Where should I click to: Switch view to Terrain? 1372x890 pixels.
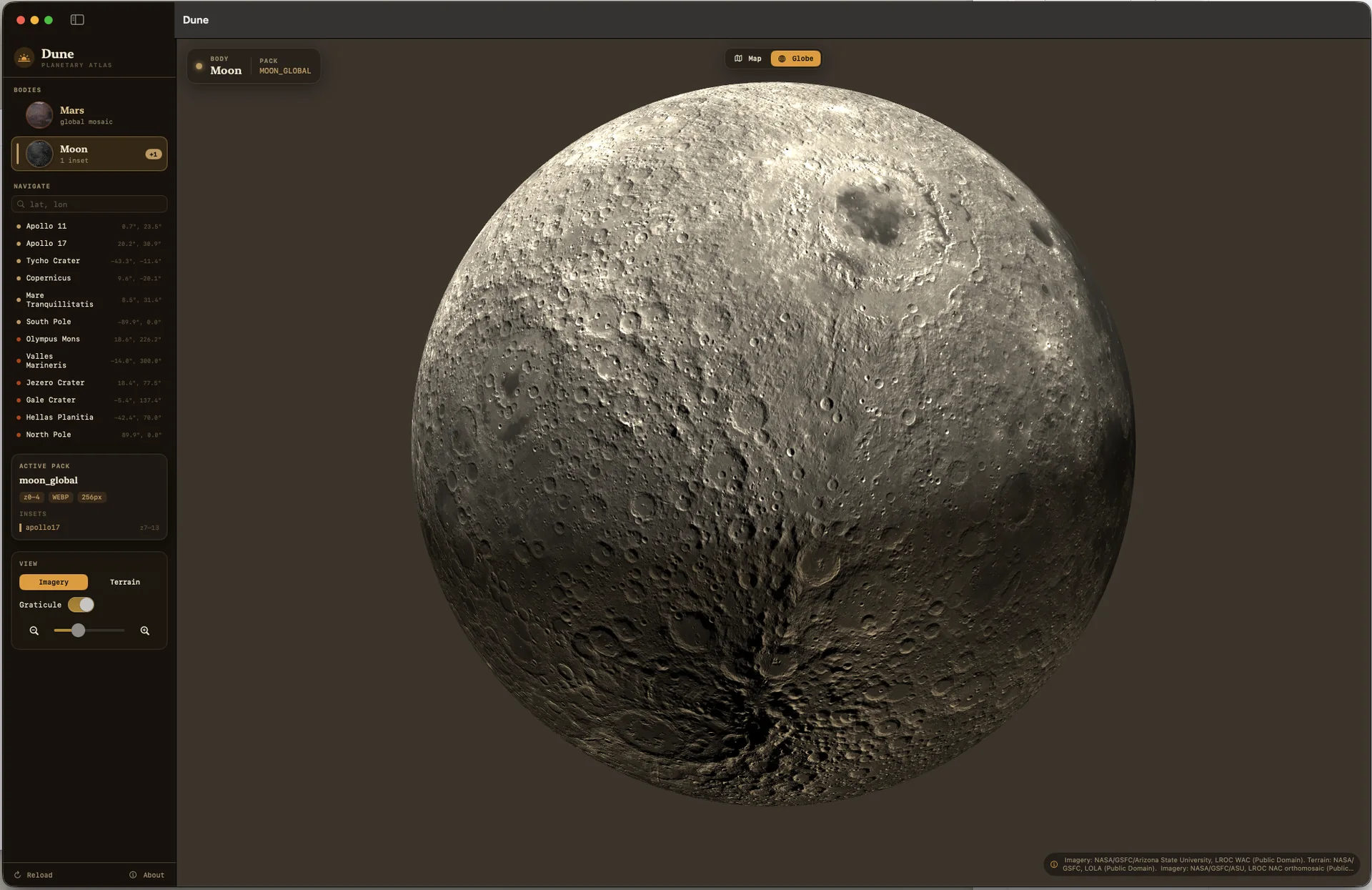coord(125,582)
